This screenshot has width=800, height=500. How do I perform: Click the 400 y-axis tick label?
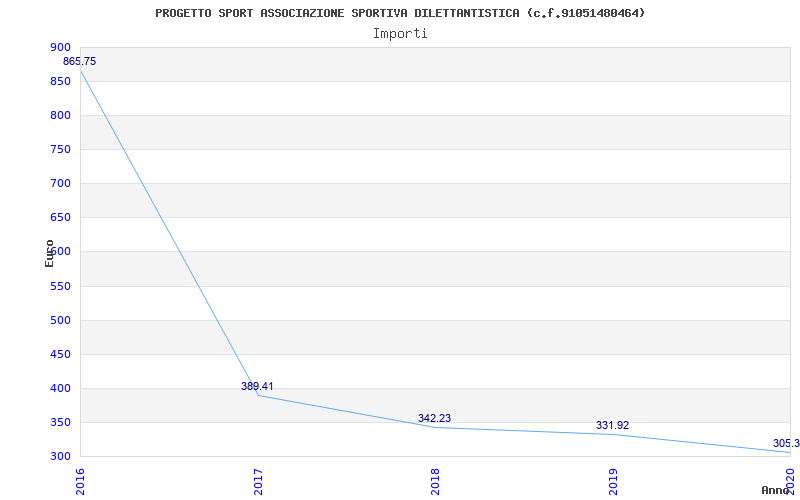60,388
